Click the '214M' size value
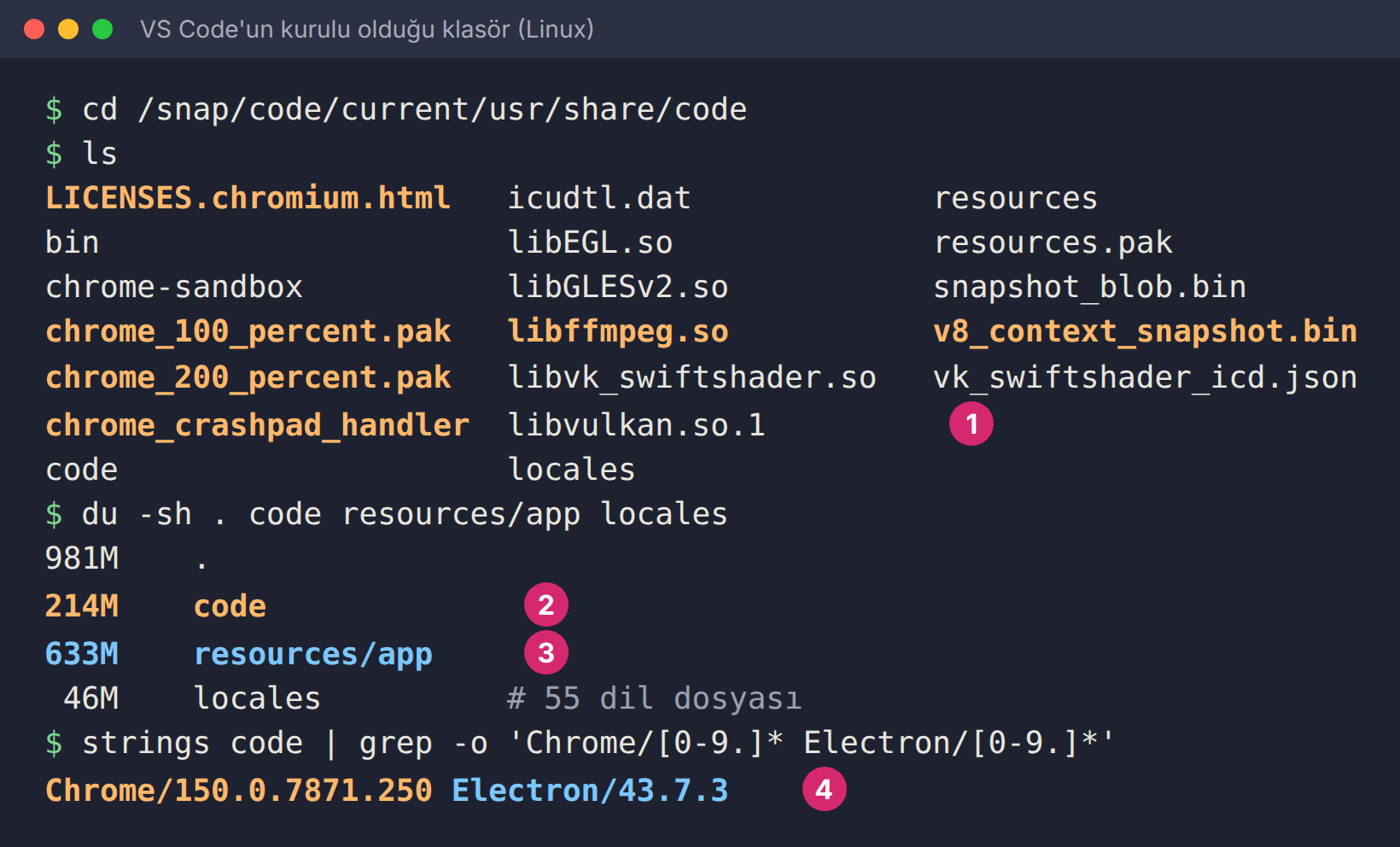The height and width of the screenshot is (847, 1400). (x=82, y=606)
